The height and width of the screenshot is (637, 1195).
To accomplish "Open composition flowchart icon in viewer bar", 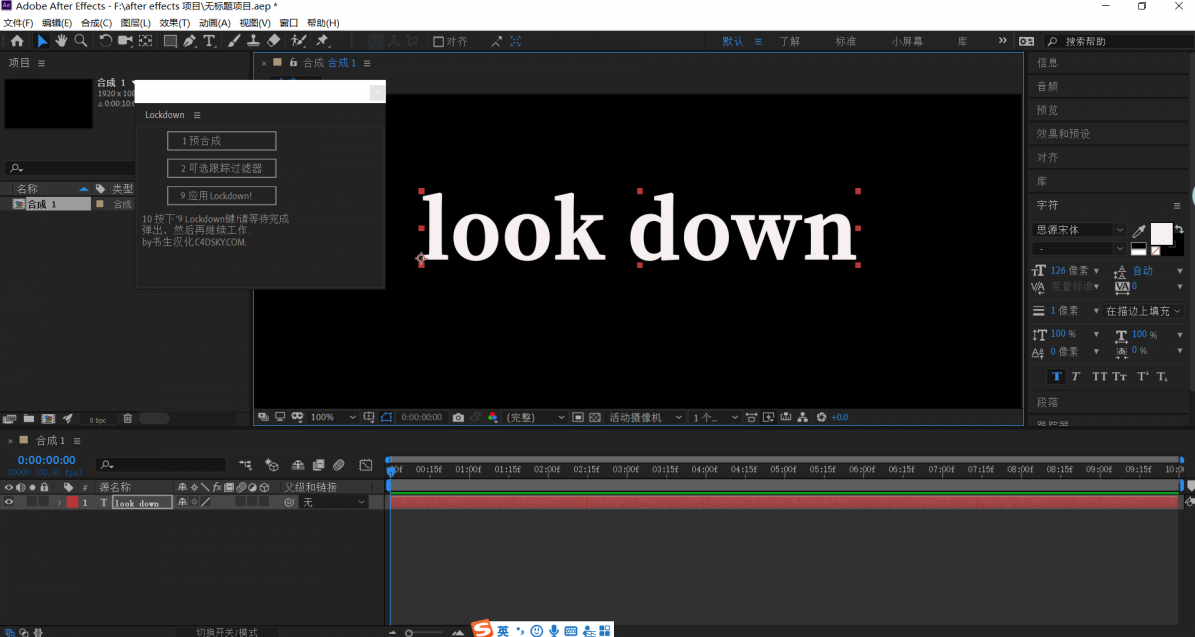I will point(803,418).
